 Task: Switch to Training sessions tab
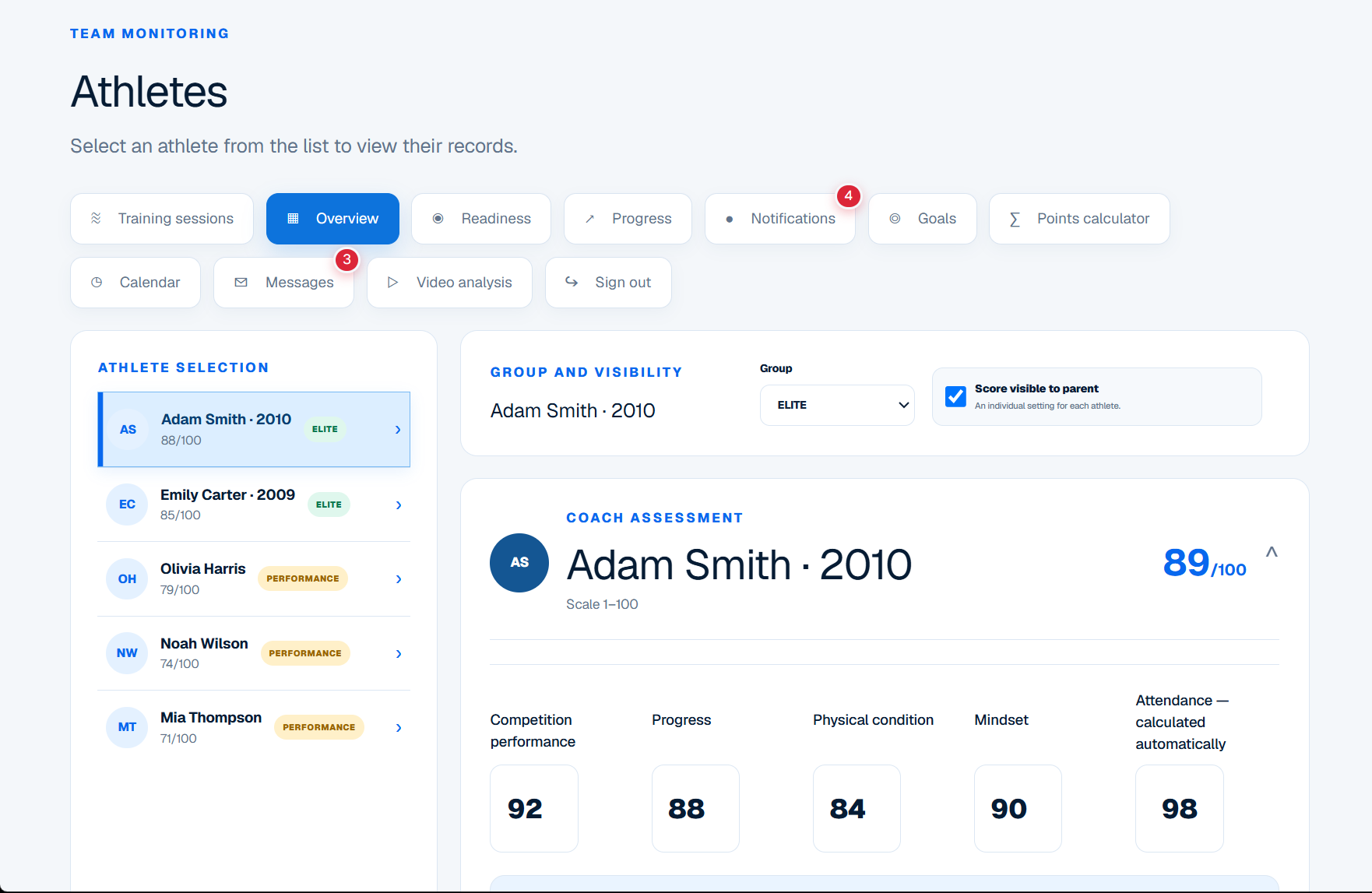pyautogui.click(x=162, y=219)
